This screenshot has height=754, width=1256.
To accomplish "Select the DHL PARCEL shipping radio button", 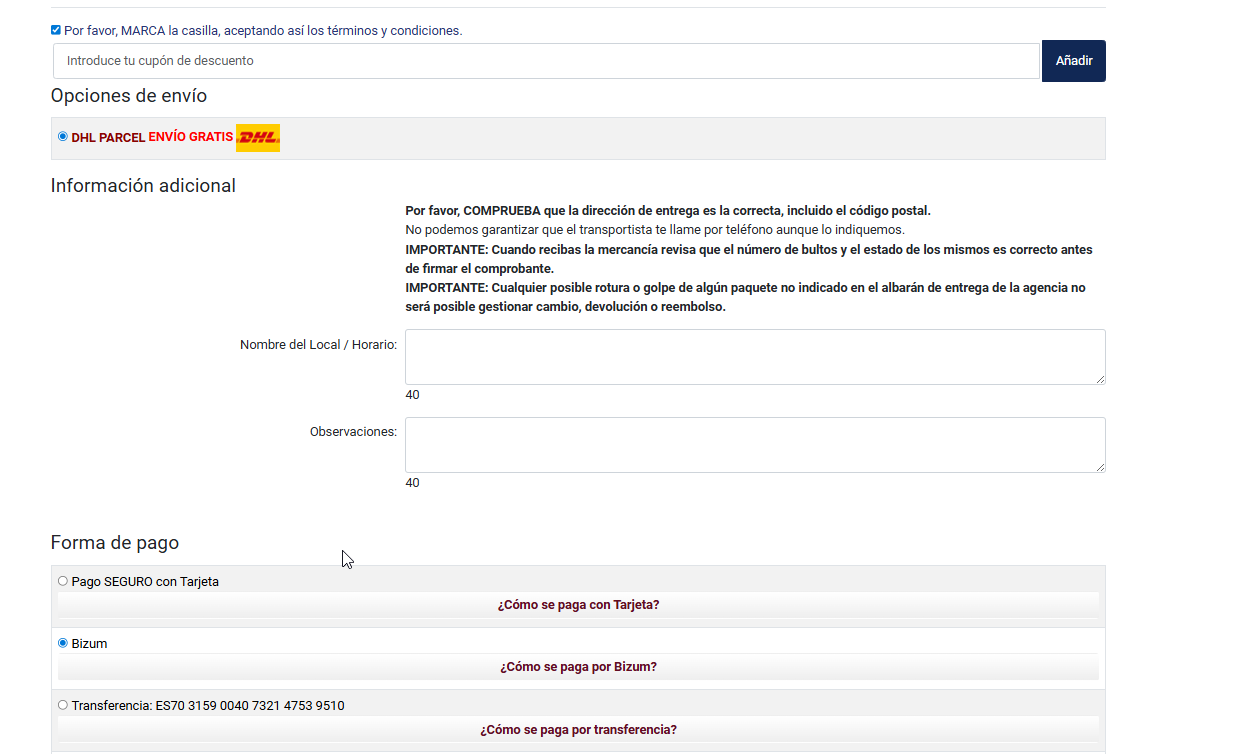I will [63, 136].
